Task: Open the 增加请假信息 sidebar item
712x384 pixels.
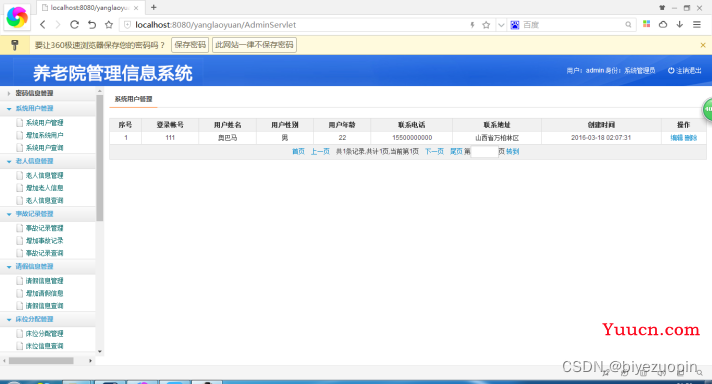Action: click(x=44, y=293)
